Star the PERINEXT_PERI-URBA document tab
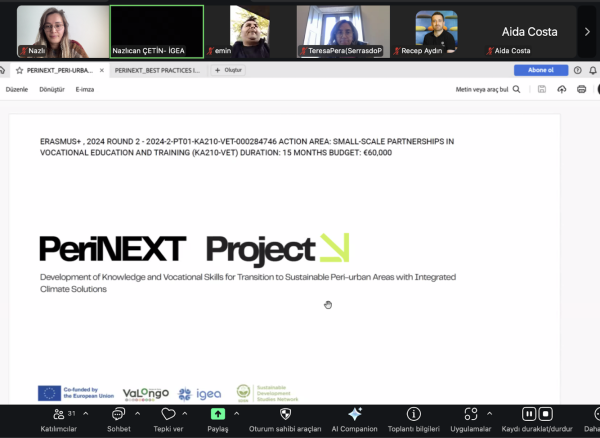600x438 pixels. click(19, 71)
